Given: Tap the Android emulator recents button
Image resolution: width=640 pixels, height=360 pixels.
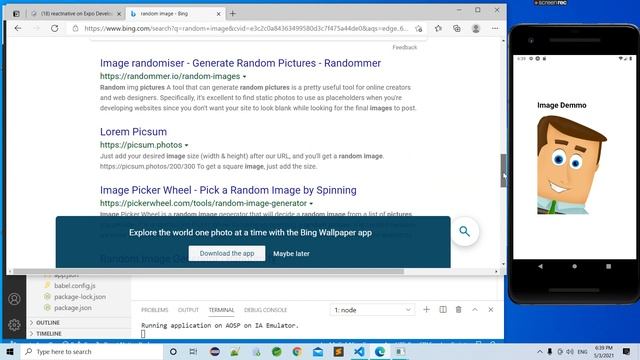Looking at the screenshot, I should 609,266.
